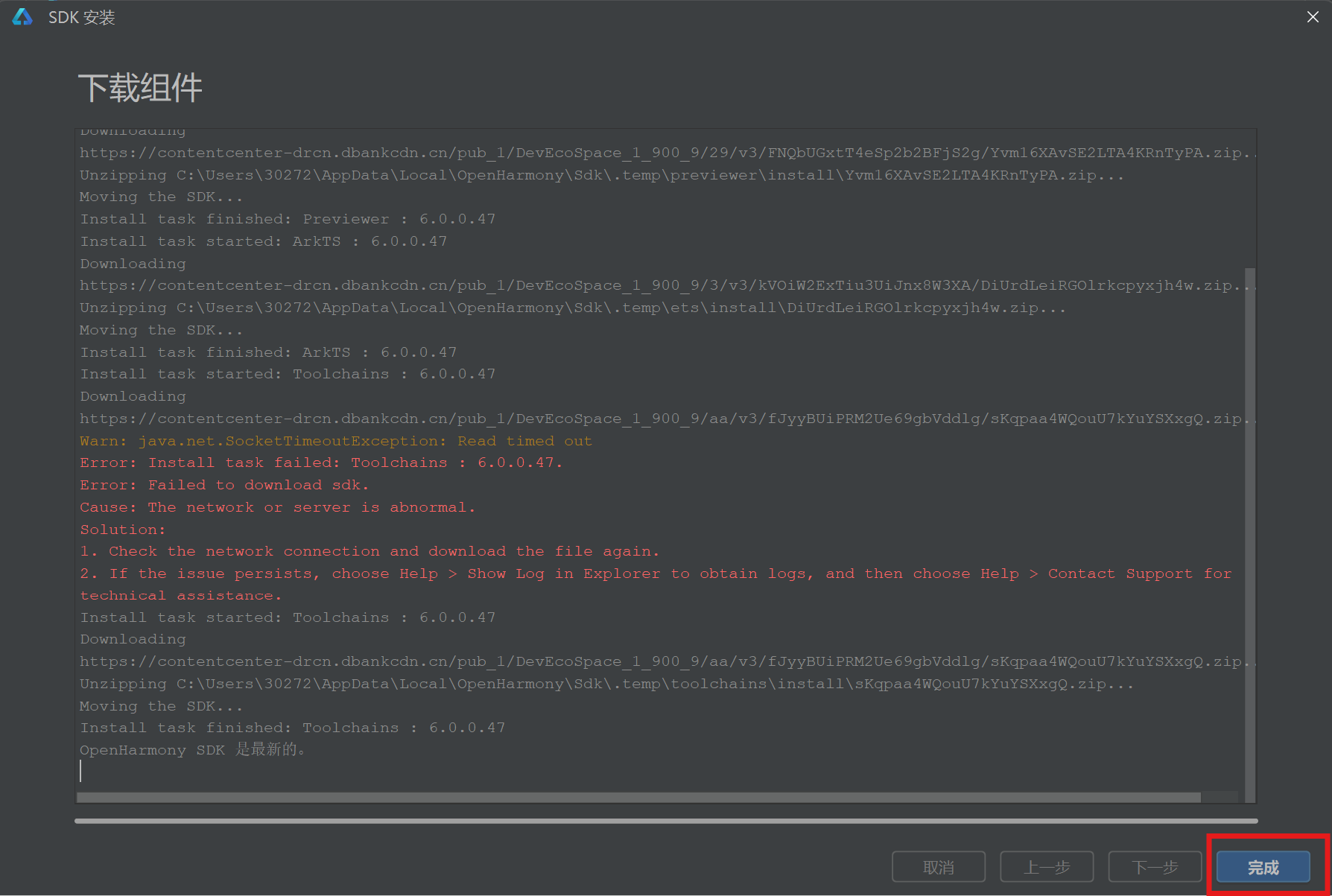The height and width of the screenshot is (896, 1332).
Task: Click the 上一步 button
Action: click(1046, 867)
